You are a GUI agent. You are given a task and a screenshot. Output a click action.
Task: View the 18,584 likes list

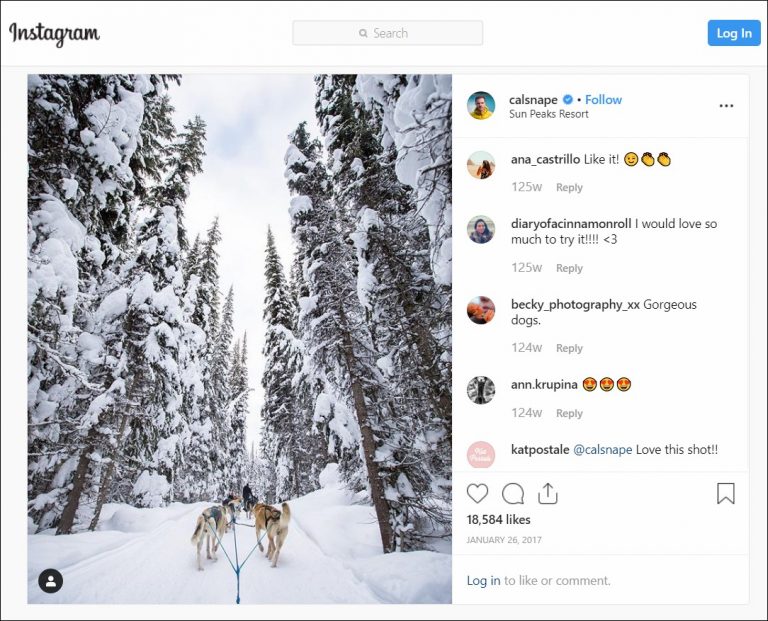[x=498, y=520]
